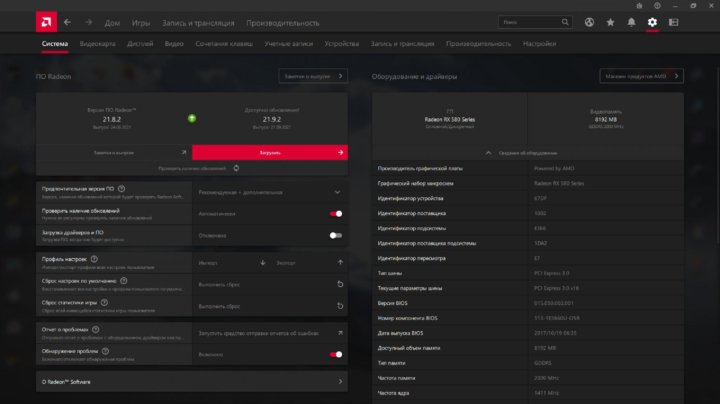Screen dimensions: 720x404
Task: Go back using the left arrow
Action: pos(67,21)
